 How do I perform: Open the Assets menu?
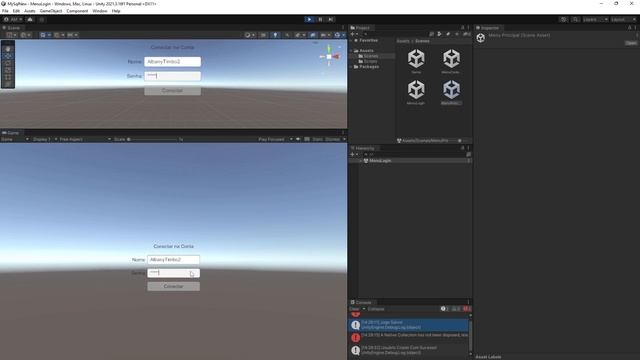click(x=29, y=11)
